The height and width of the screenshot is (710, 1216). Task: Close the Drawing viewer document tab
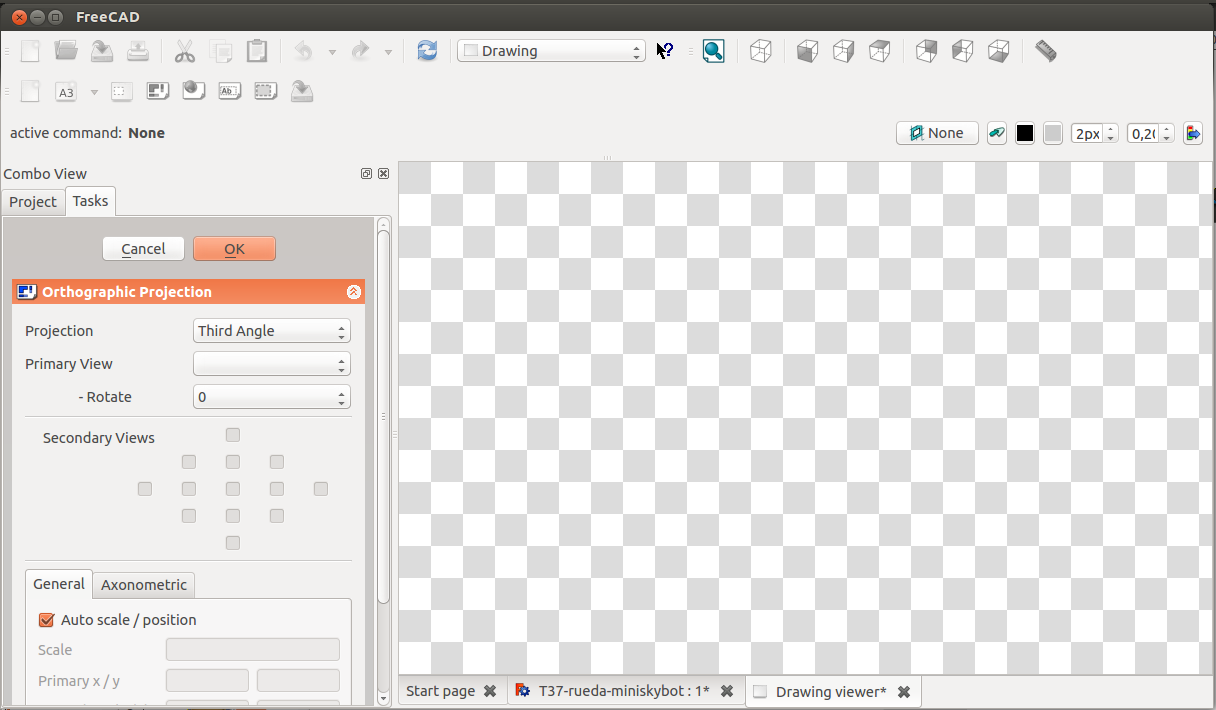[x=904, y=692]
